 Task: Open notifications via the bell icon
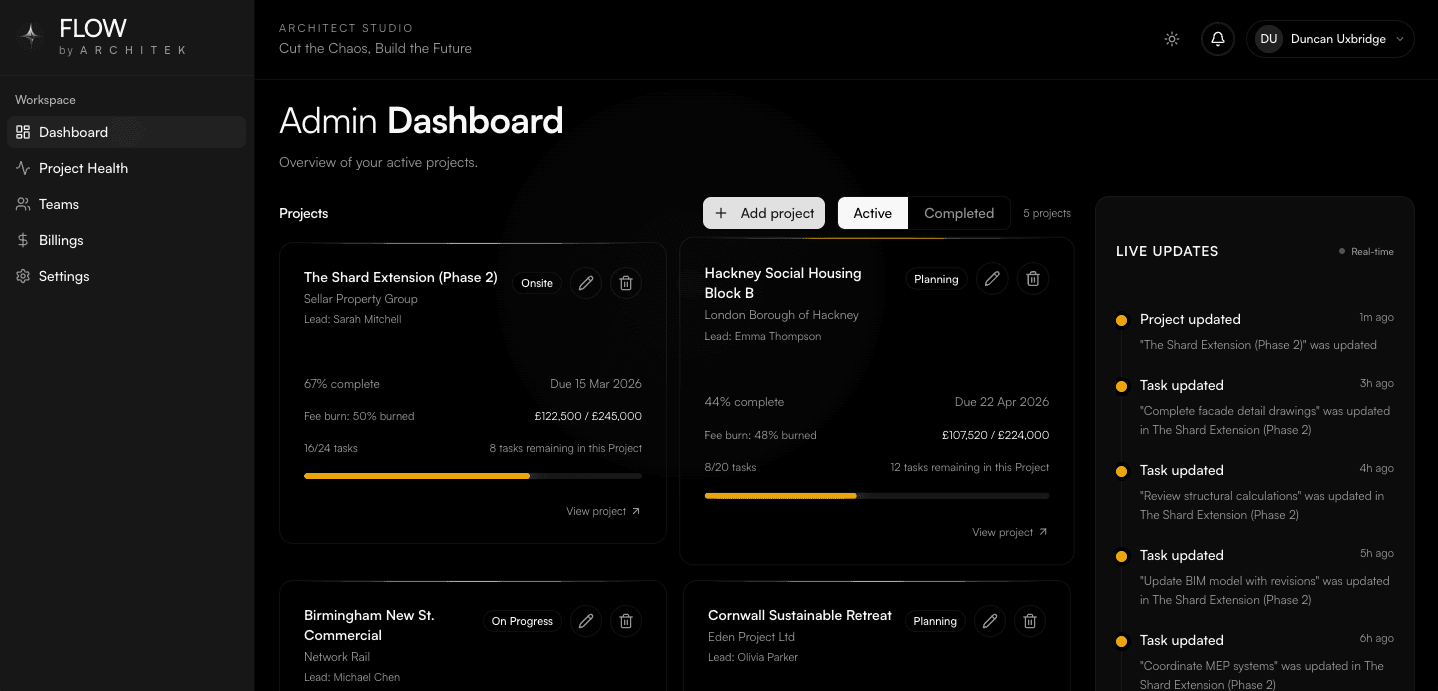tap(1217, 39)
